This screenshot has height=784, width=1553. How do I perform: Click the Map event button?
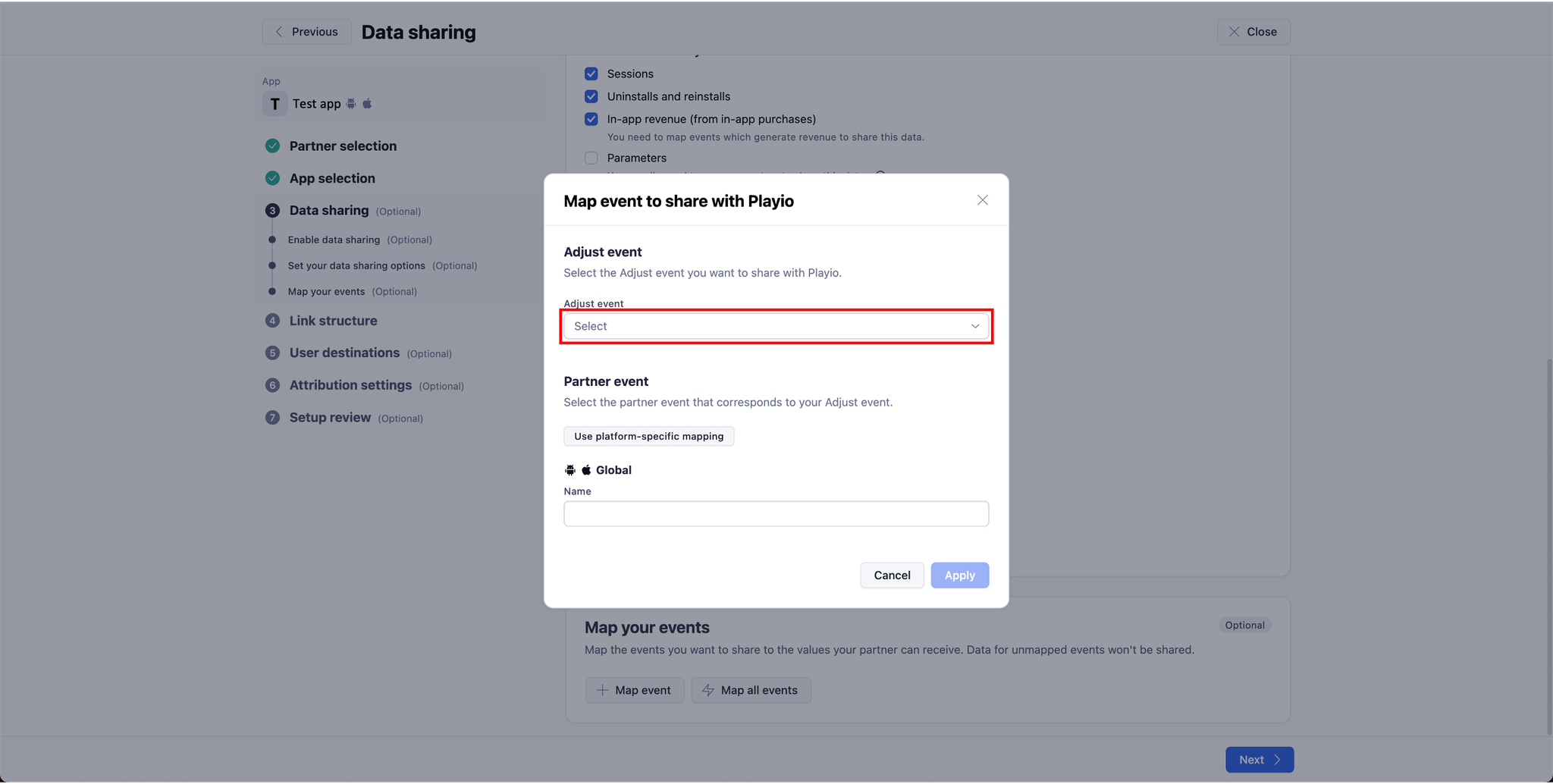tap(635, 690)
